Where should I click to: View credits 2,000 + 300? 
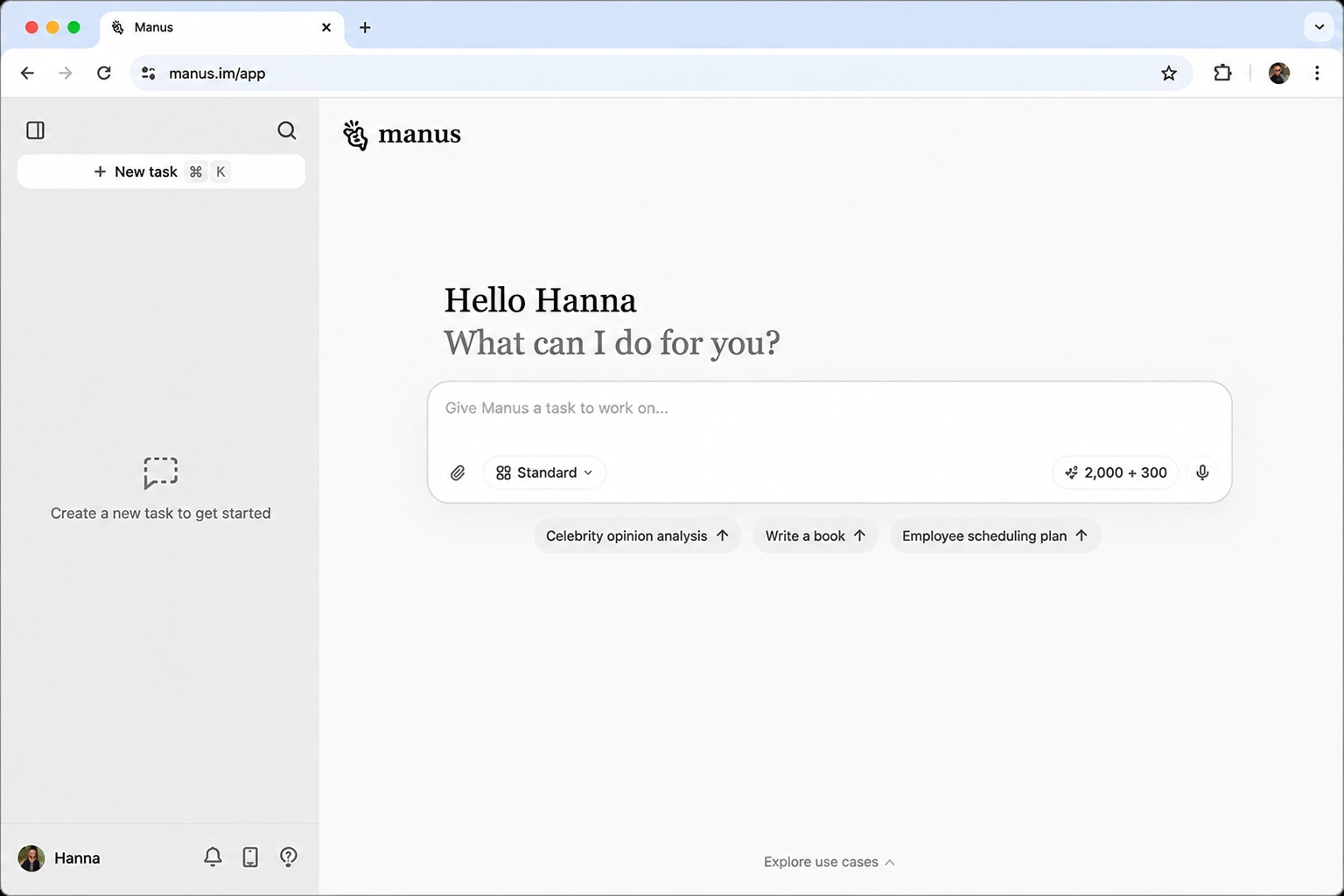[1116, 472]
